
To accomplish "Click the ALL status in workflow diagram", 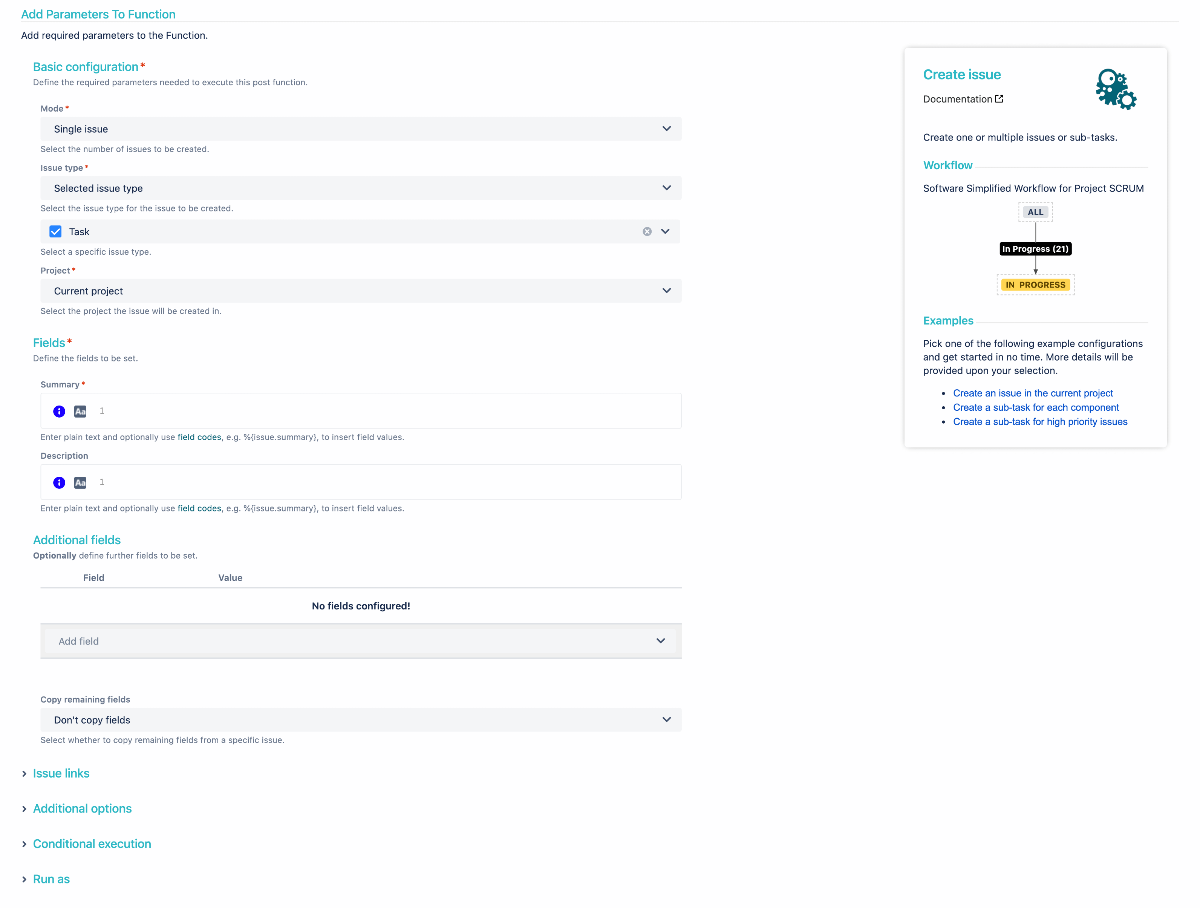I will pyautogui.click(x=1036, y=212).
